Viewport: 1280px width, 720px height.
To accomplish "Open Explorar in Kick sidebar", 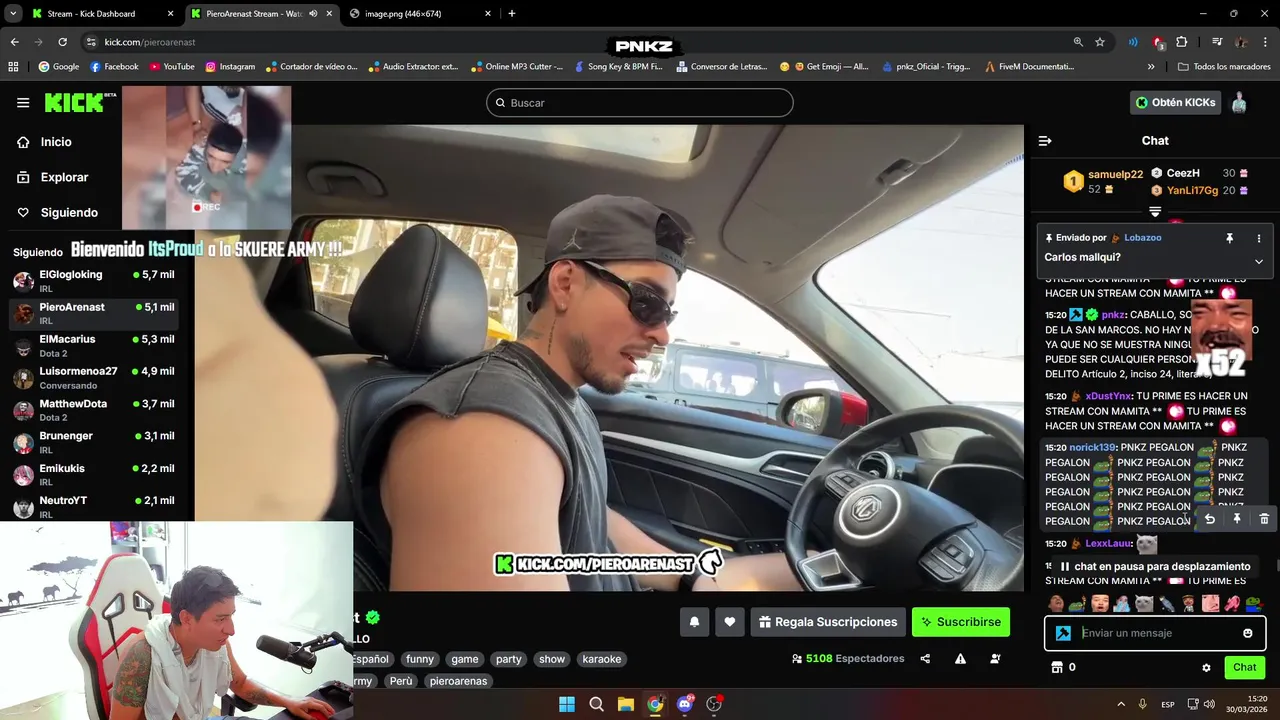I will [x=64, y=177].
